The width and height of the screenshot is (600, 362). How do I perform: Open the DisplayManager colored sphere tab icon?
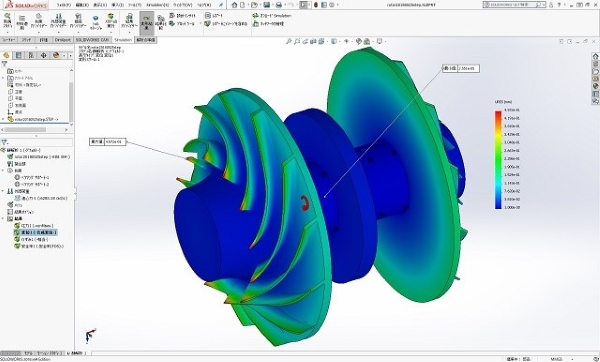[56, 55]
